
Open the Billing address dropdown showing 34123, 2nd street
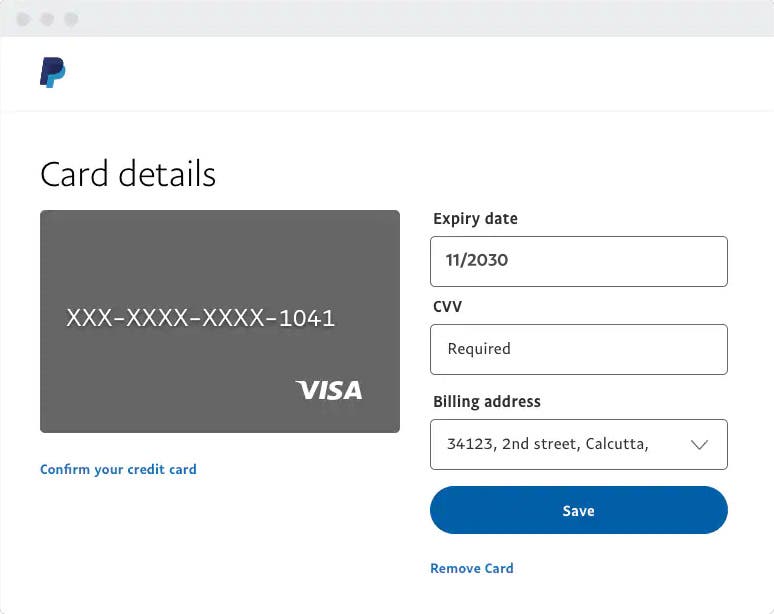(560, 444)
